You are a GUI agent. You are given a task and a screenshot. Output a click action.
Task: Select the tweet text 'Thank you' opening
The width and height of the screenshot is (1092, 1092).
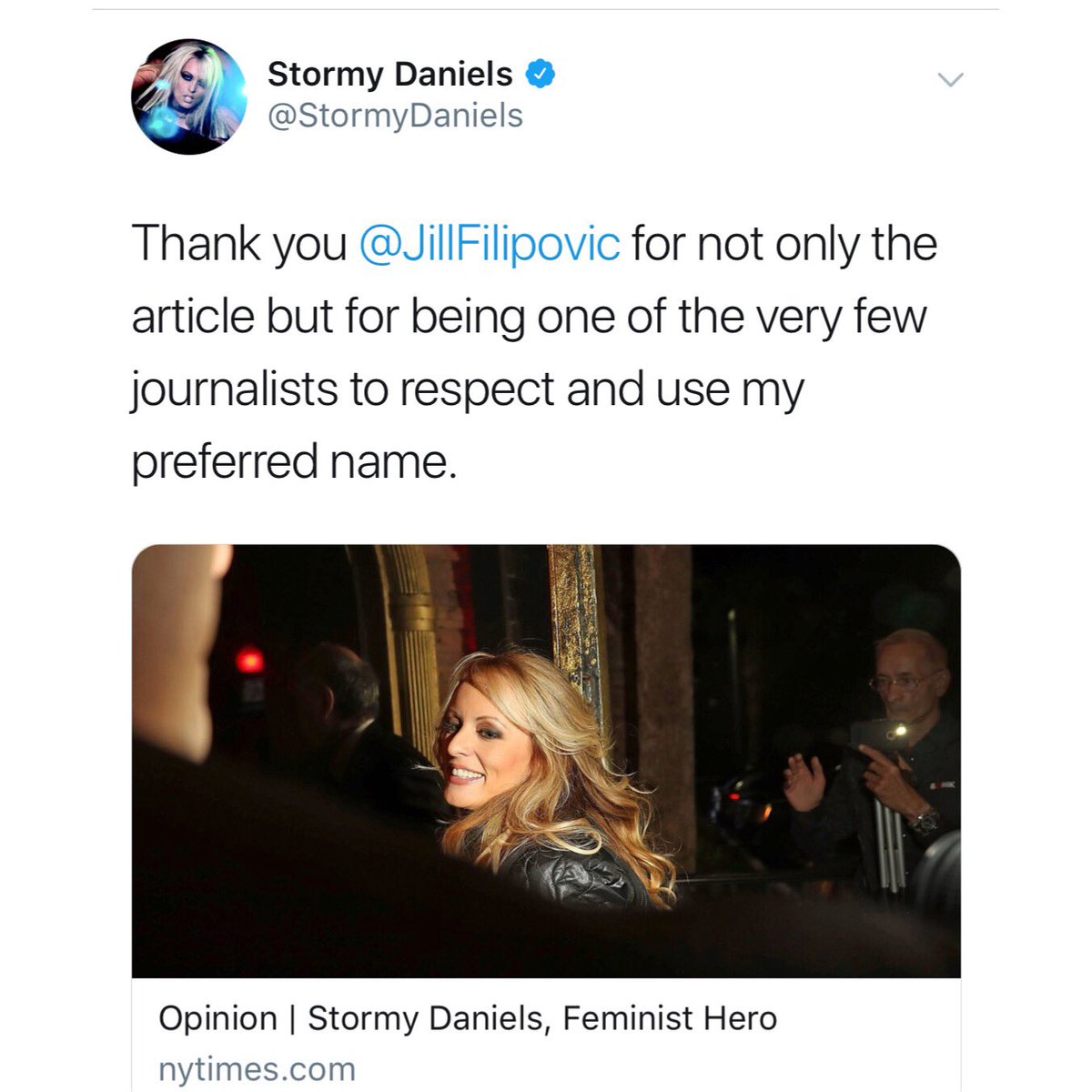click(x=240, y=244)
